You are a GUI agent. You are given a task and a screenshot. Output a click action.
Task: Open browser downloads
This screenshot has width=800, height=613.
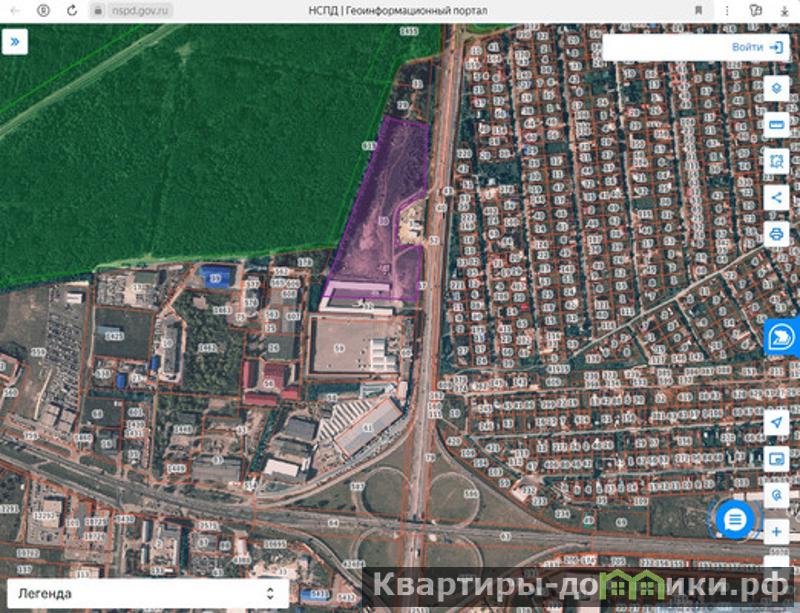785,9
